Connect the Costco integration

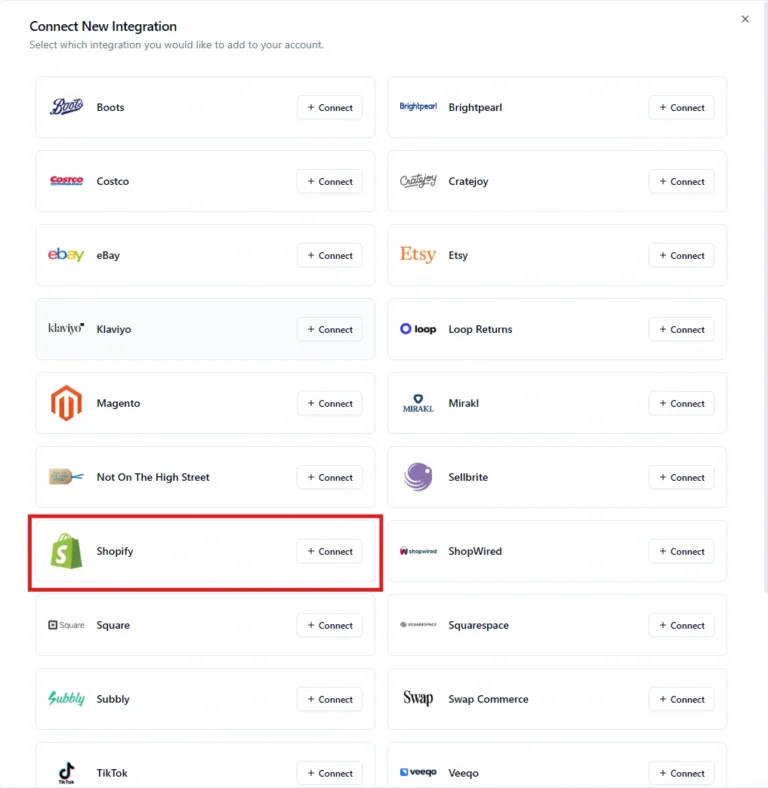pos(330,181)
